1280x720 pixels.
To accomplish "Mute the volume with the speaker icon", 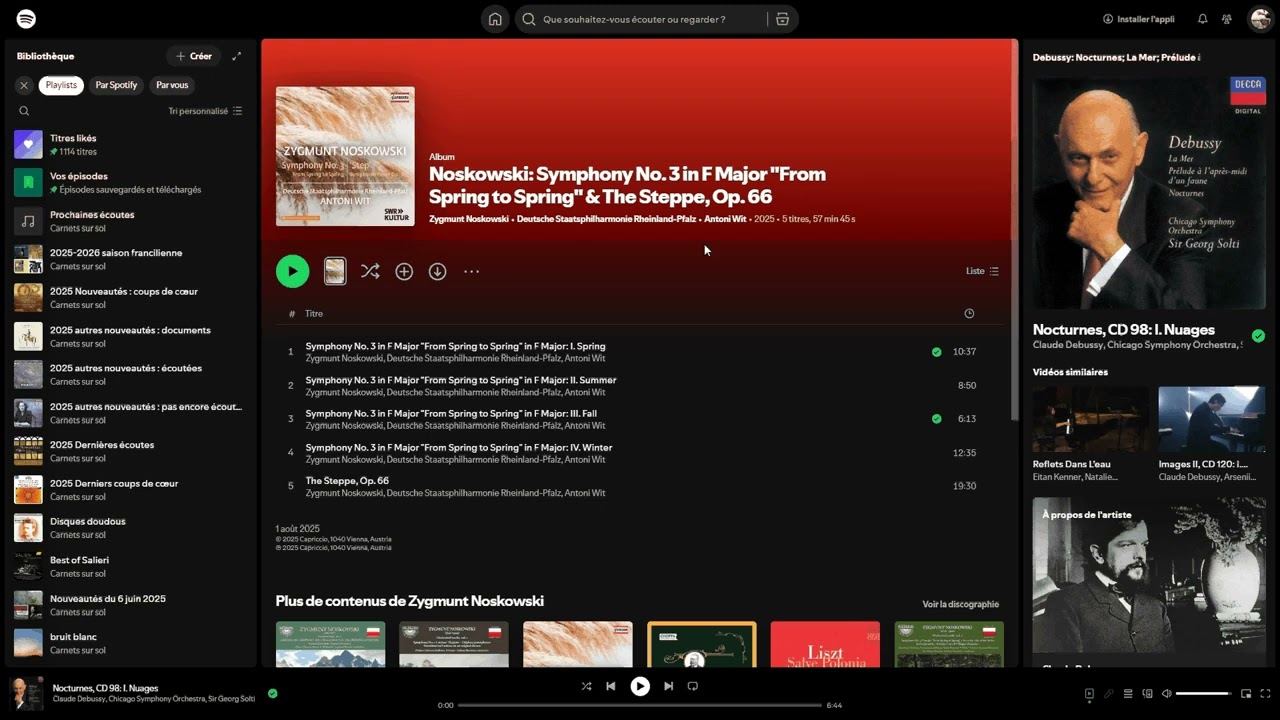I will click(x=1167, y=693).
